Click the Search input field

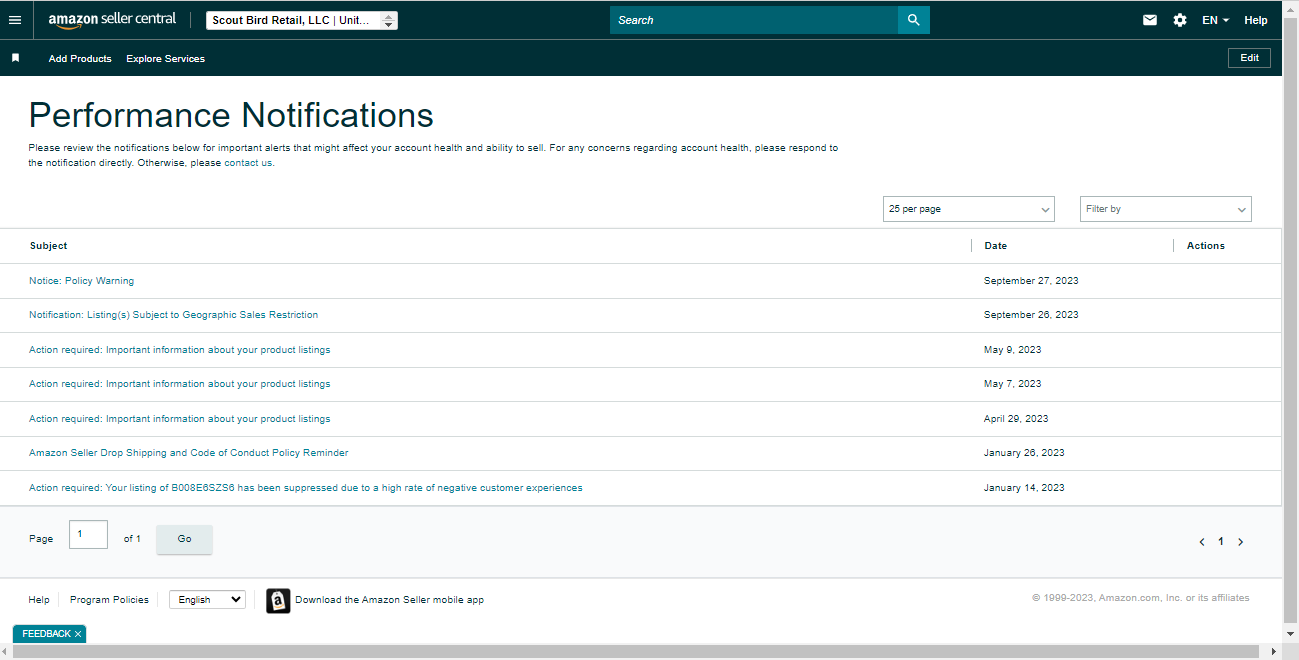point(754,20)
